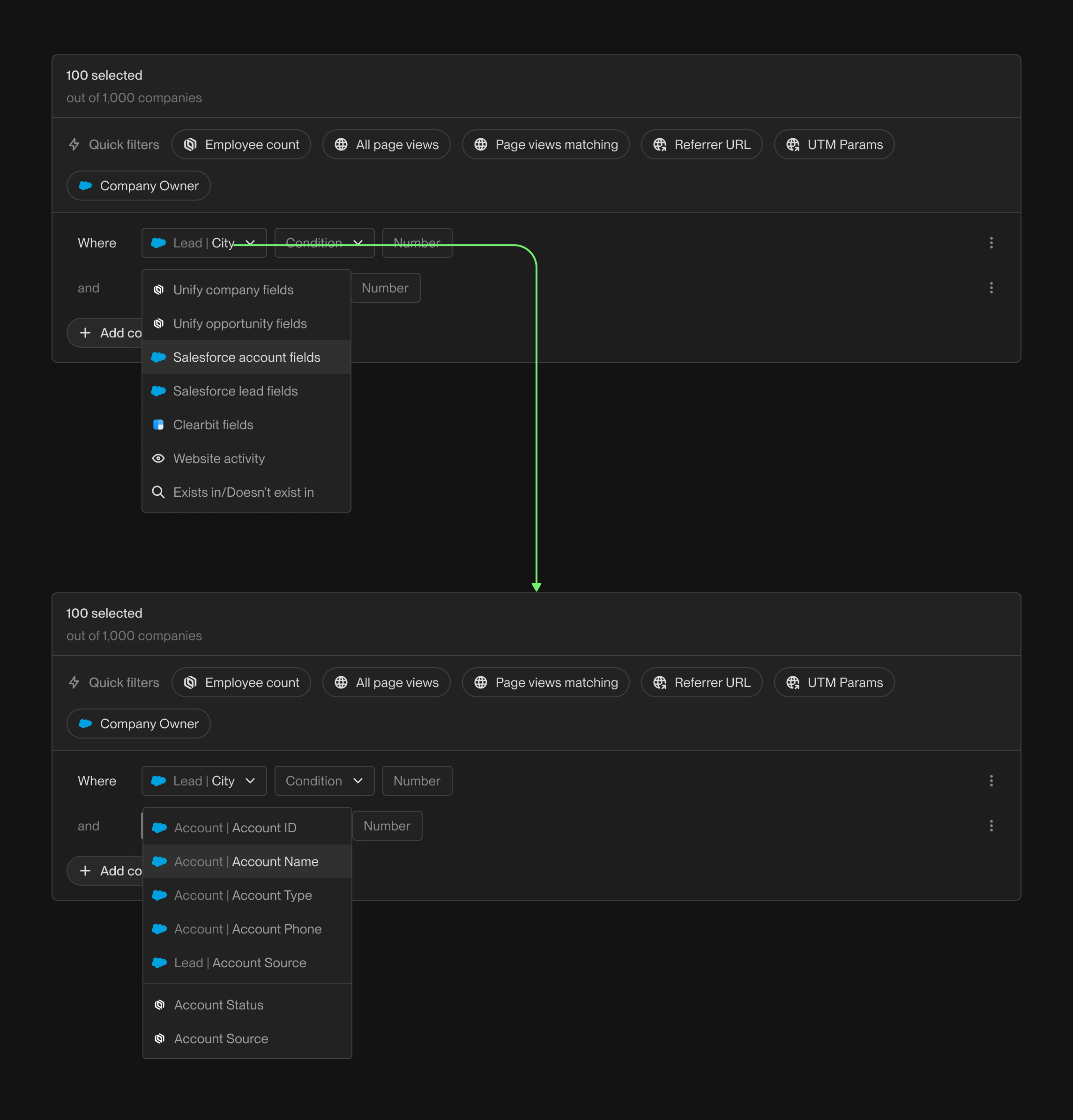Choose Salesforce account fields menu entry
The height and width of the screenshot is (1120, 1073).
pos(246,357)
